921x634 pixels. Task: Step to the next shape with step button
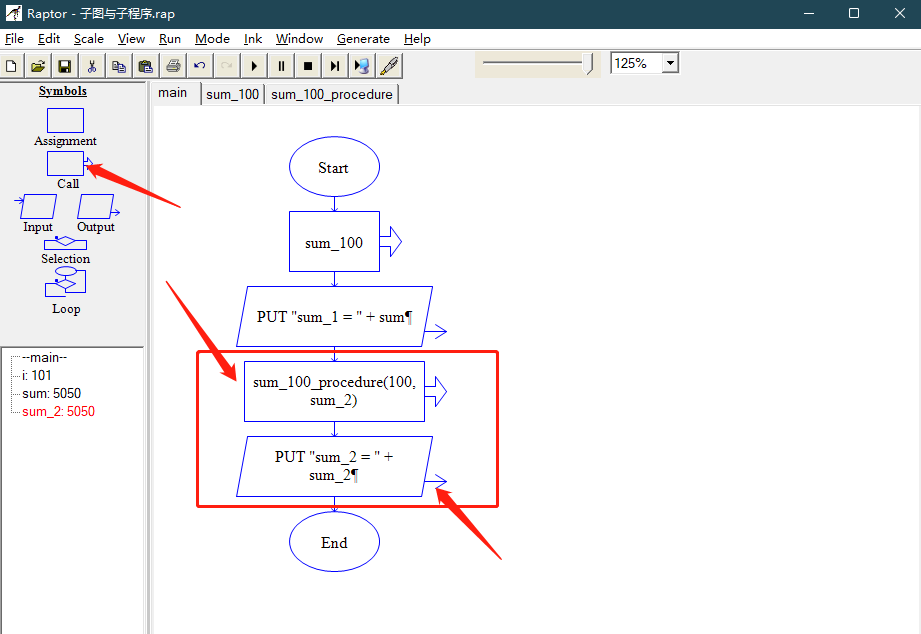point(335,66)
